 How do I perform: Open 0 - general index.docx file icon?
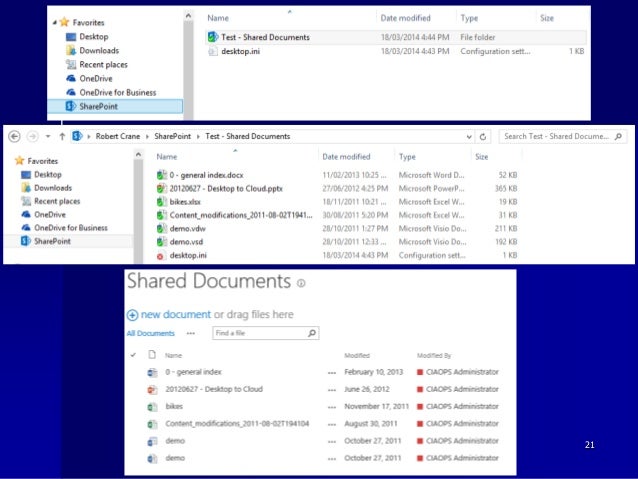tap(162, 175)
